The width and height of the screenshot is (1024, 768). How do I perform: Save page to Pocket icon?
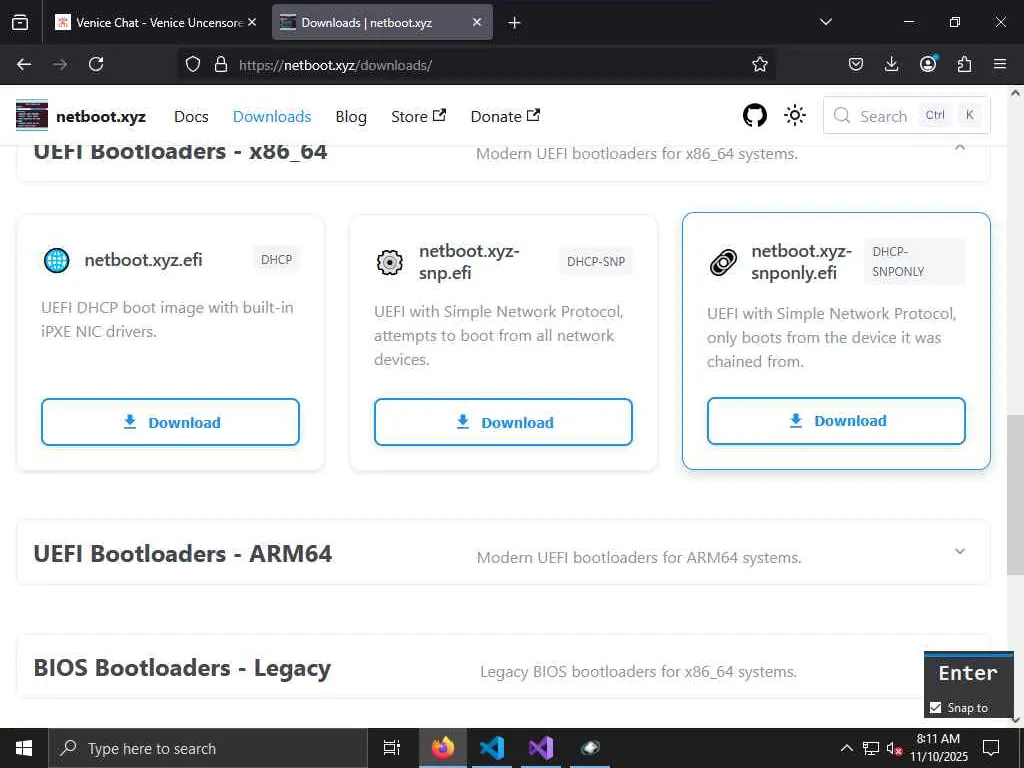[856, 64]
